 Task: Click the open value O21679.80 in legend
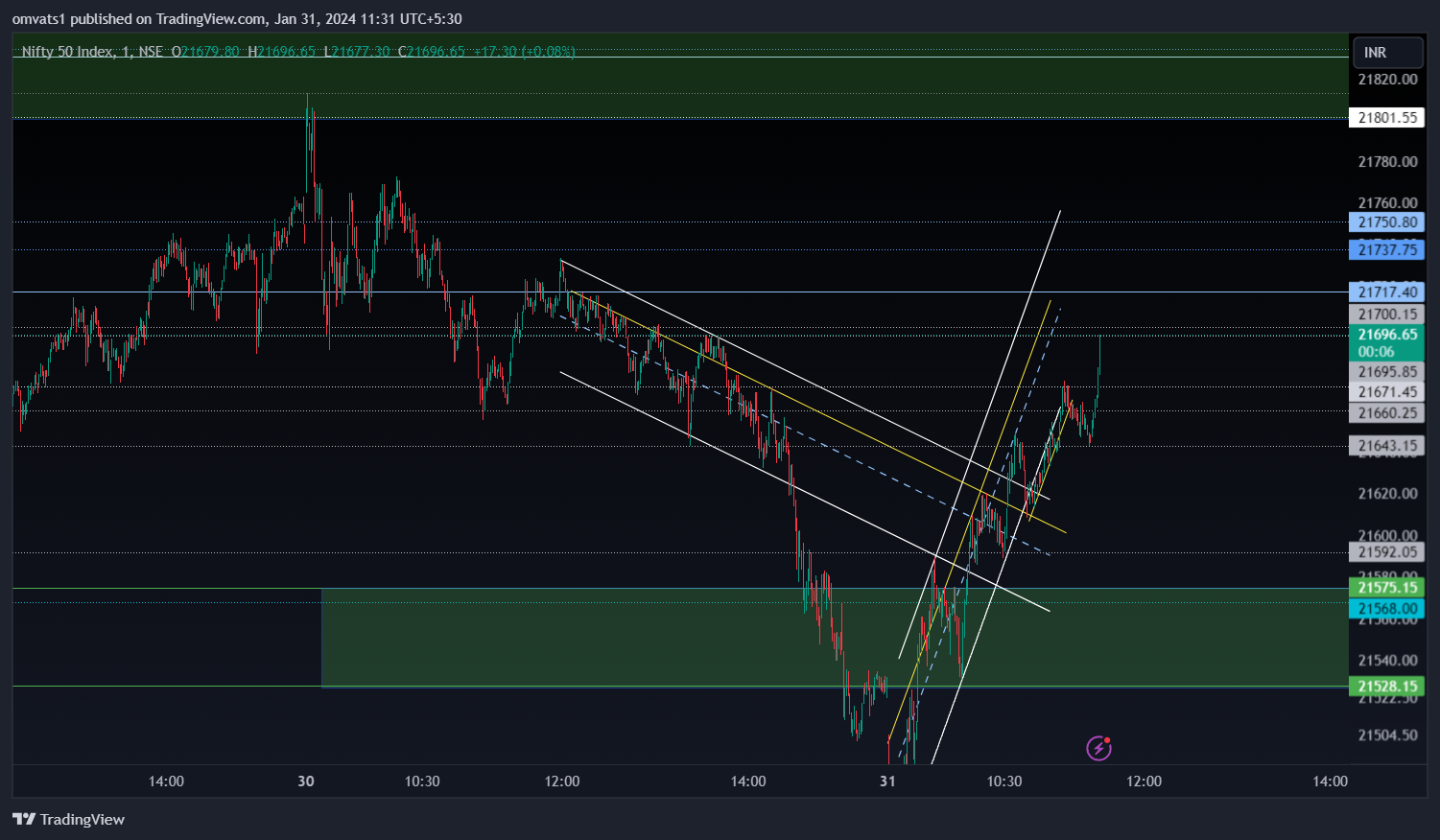click(x=205, y=52)
